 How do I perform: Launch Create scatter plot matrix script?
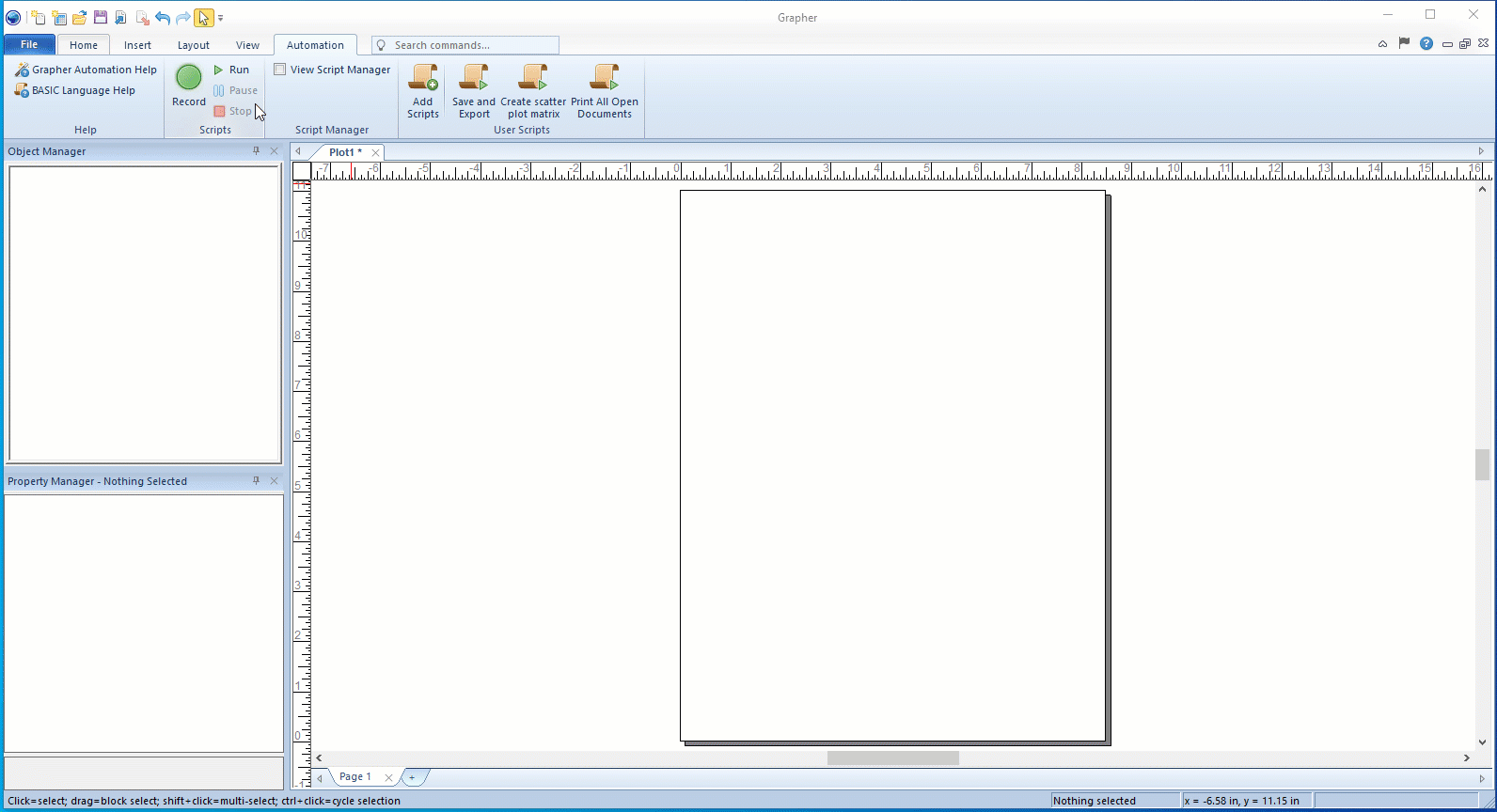pos(533,91)
